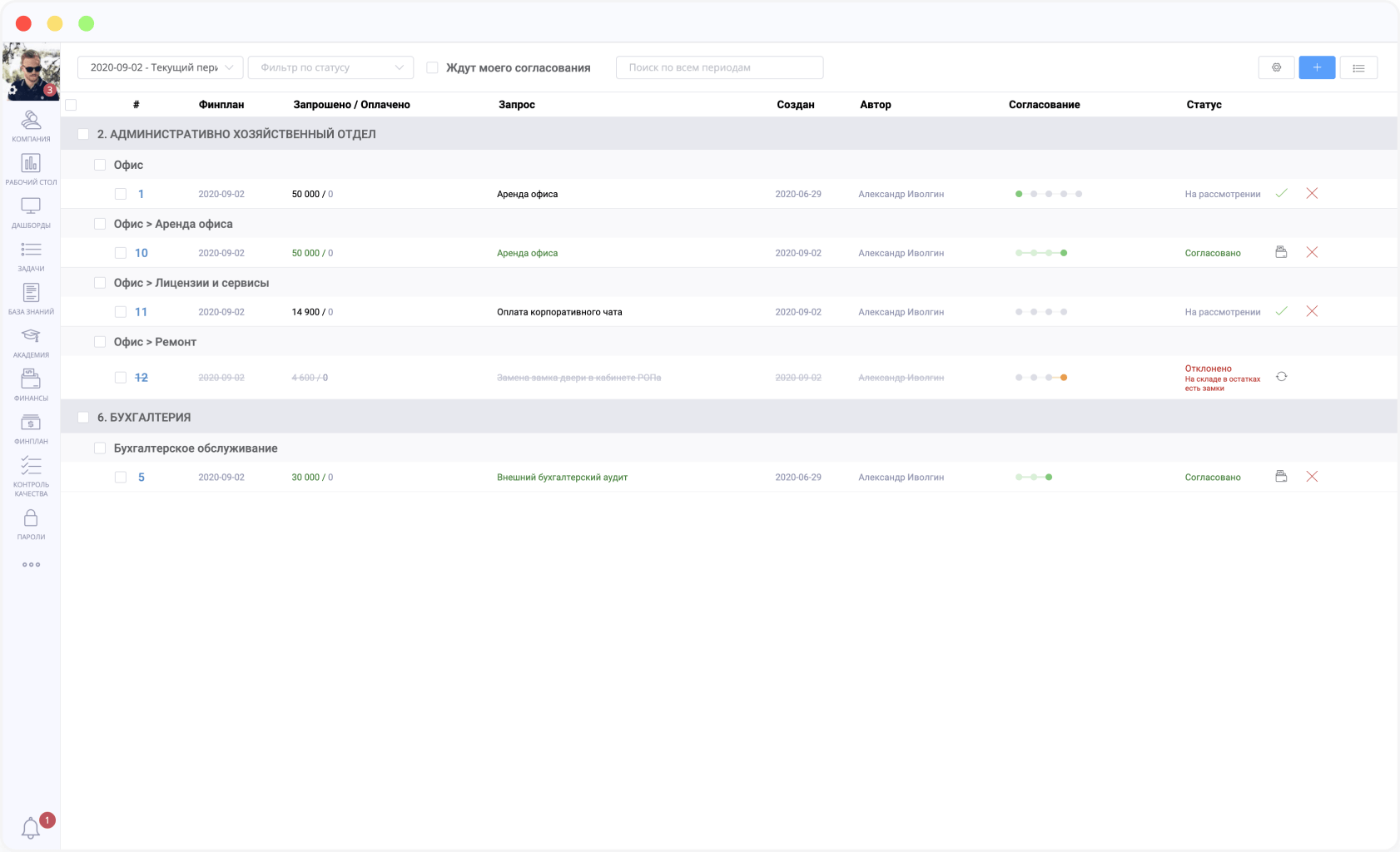Open the three-dots more menu in sidebar
The image size is (1400, 852).
click(x=31, y=565)
